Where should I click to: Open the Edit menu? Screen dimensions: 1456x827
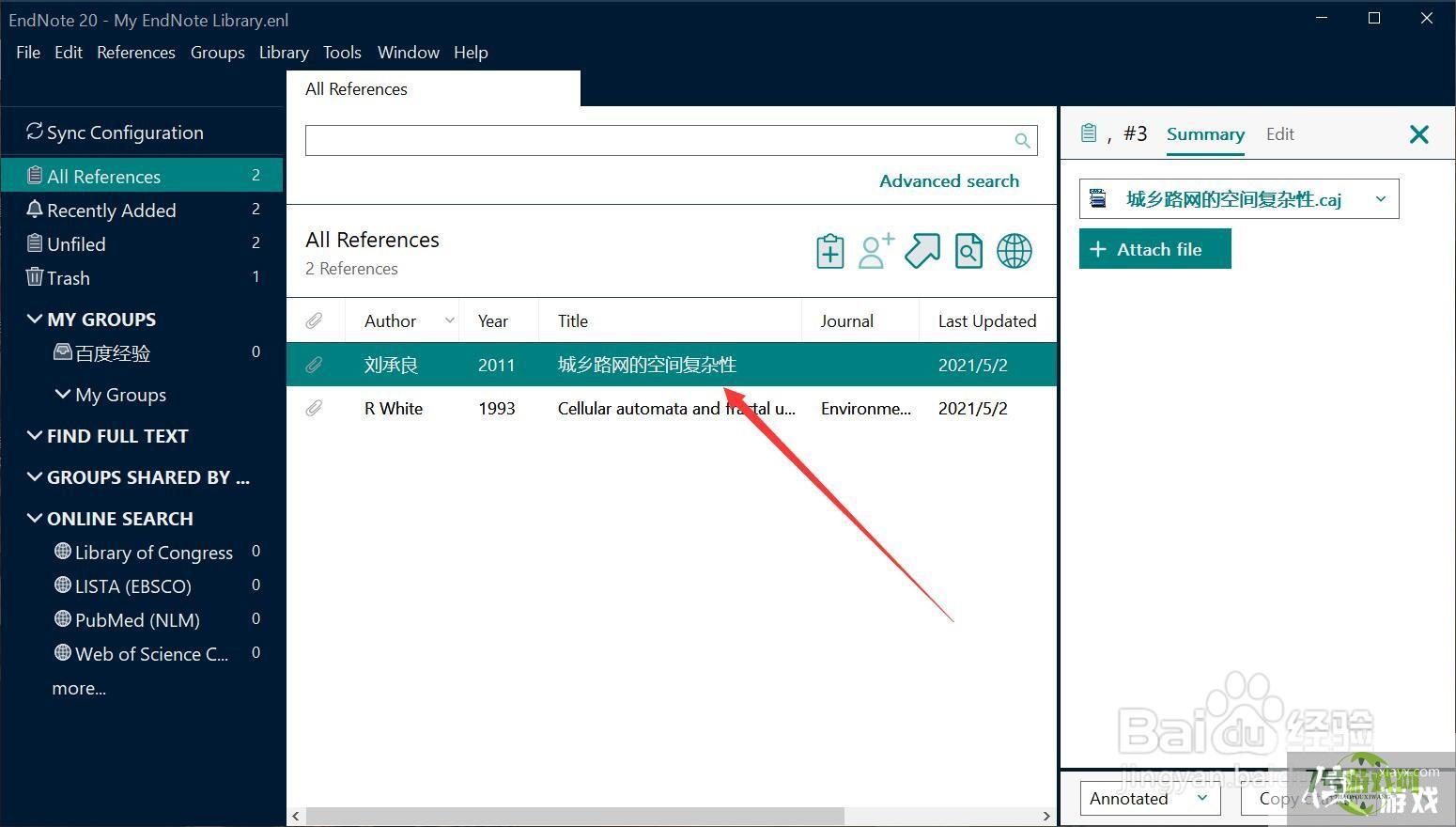[69, 53]
